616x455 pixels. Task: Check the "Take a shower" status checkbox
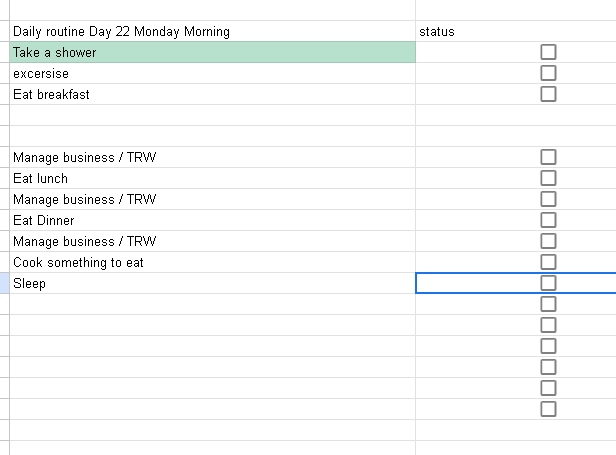click(548, 52)
